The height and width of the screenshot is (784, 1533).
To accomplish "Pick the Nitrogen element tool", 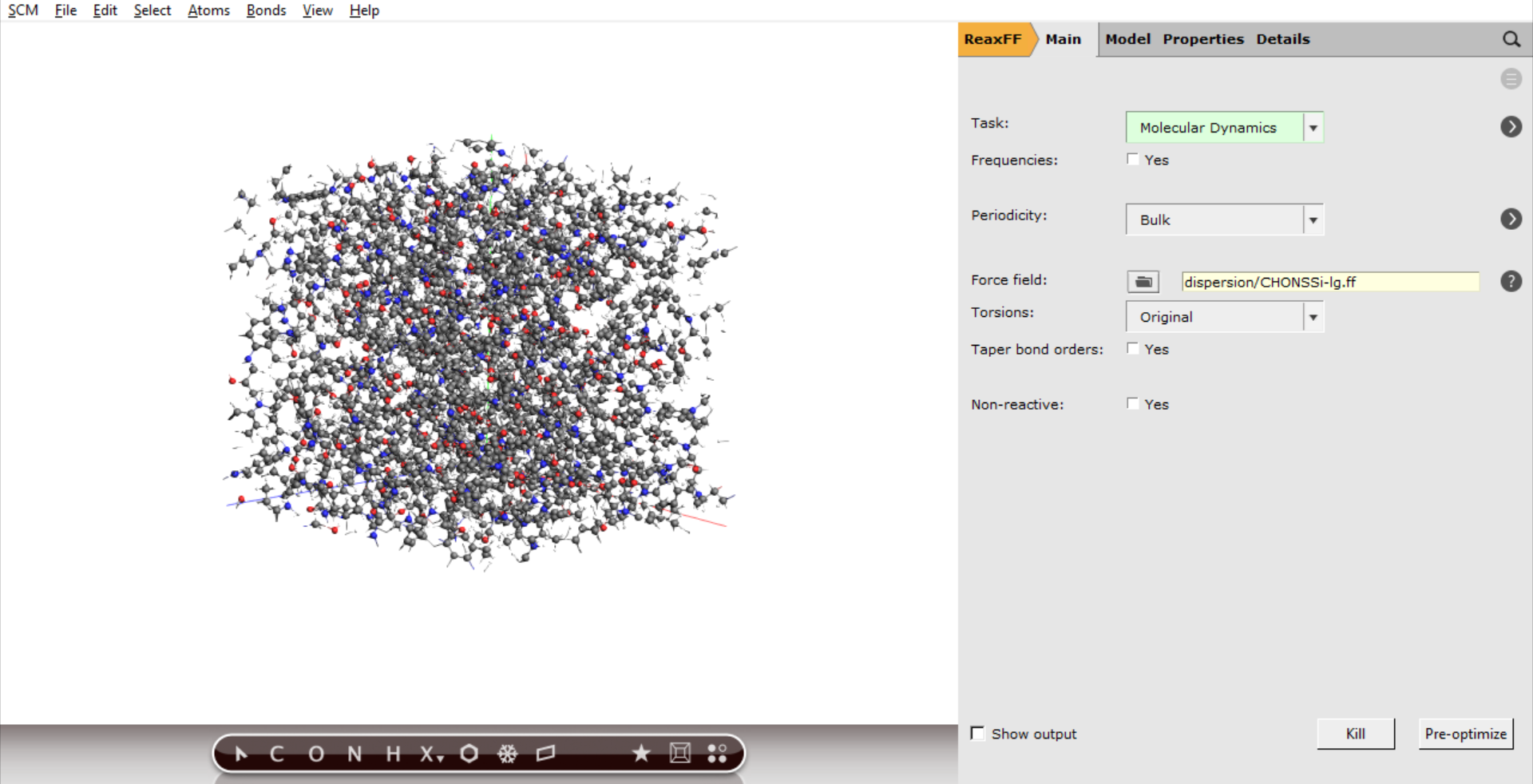I will [x=353, y=753].
